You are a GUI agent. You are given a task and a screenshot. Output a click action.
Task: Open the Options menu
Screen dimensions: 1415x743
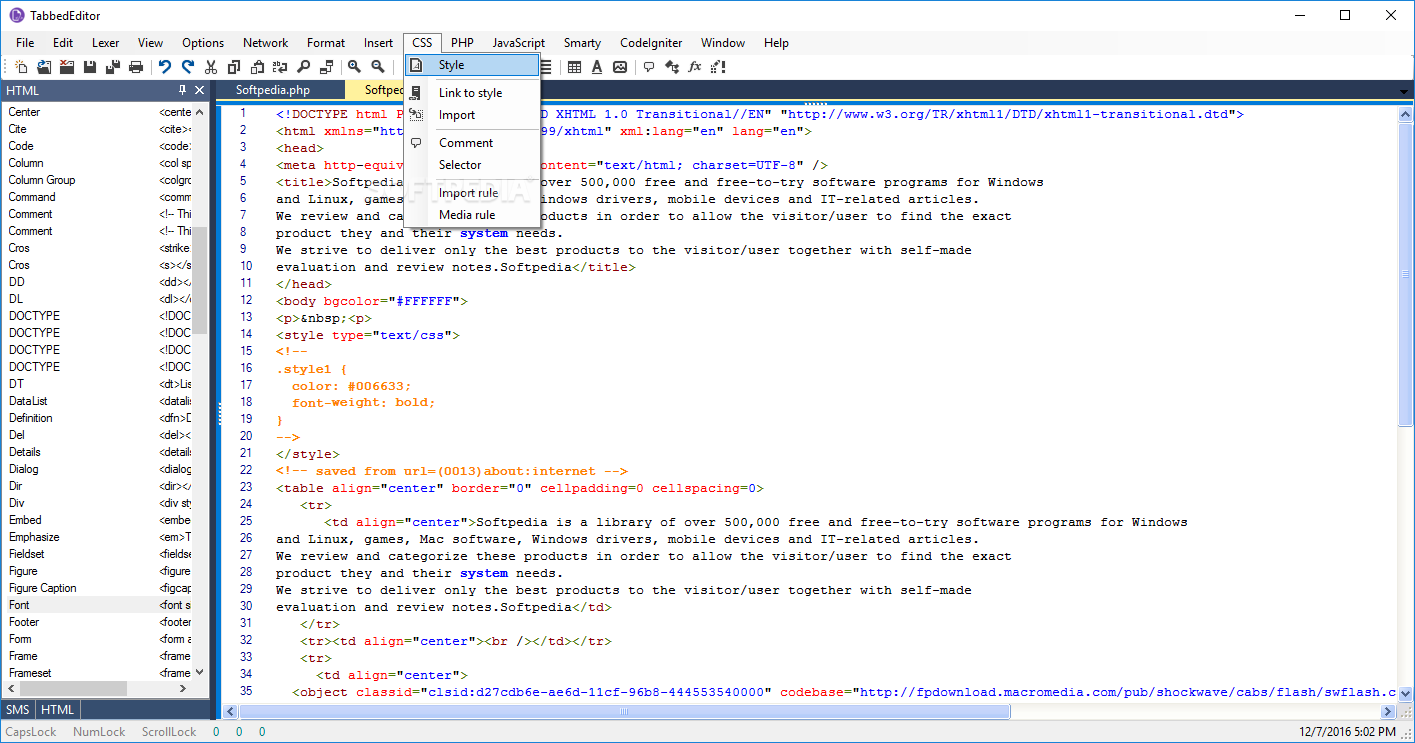tap(203, 43)
